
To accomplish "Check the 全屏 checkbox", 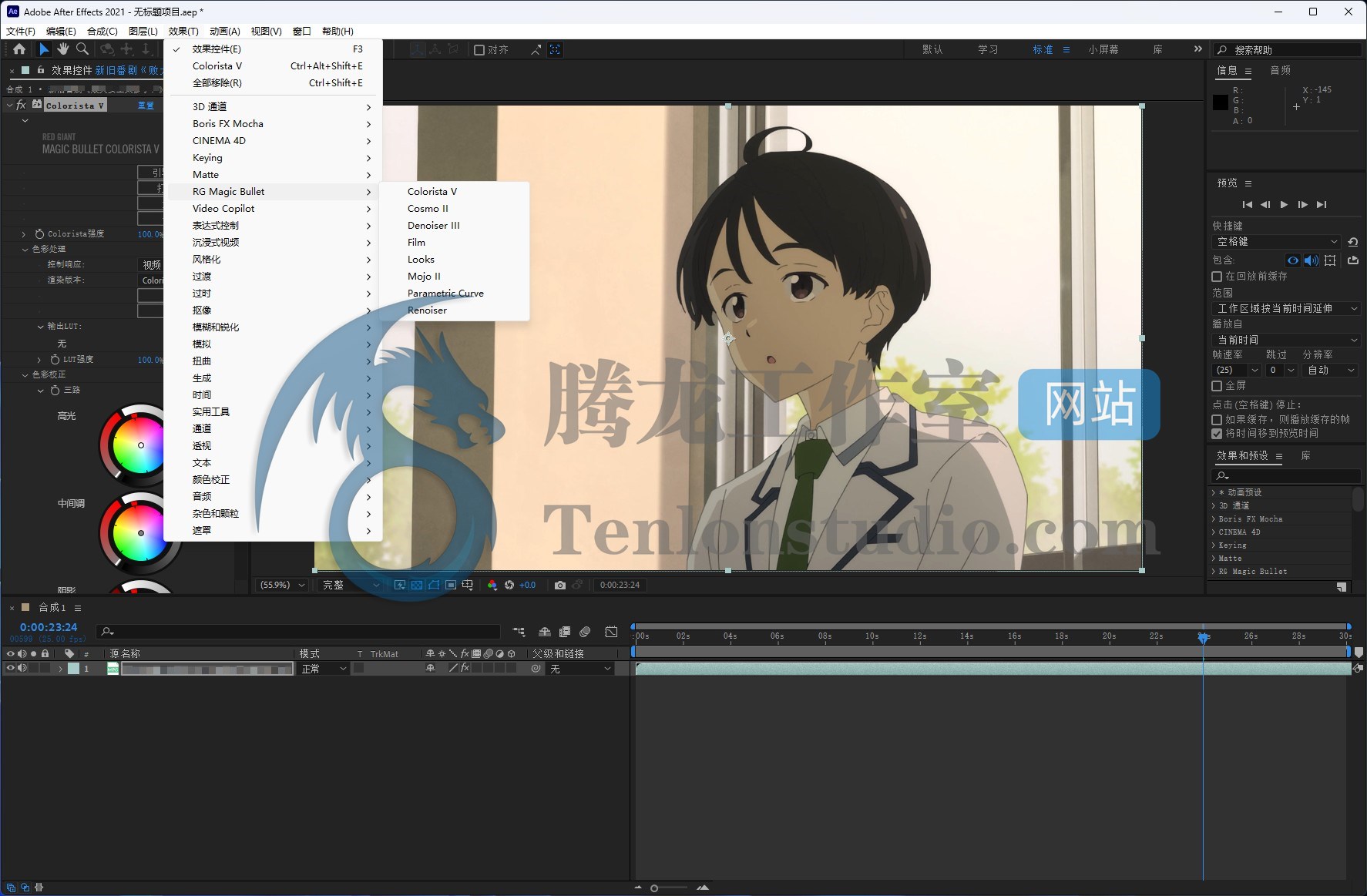I will point(1217,386).
